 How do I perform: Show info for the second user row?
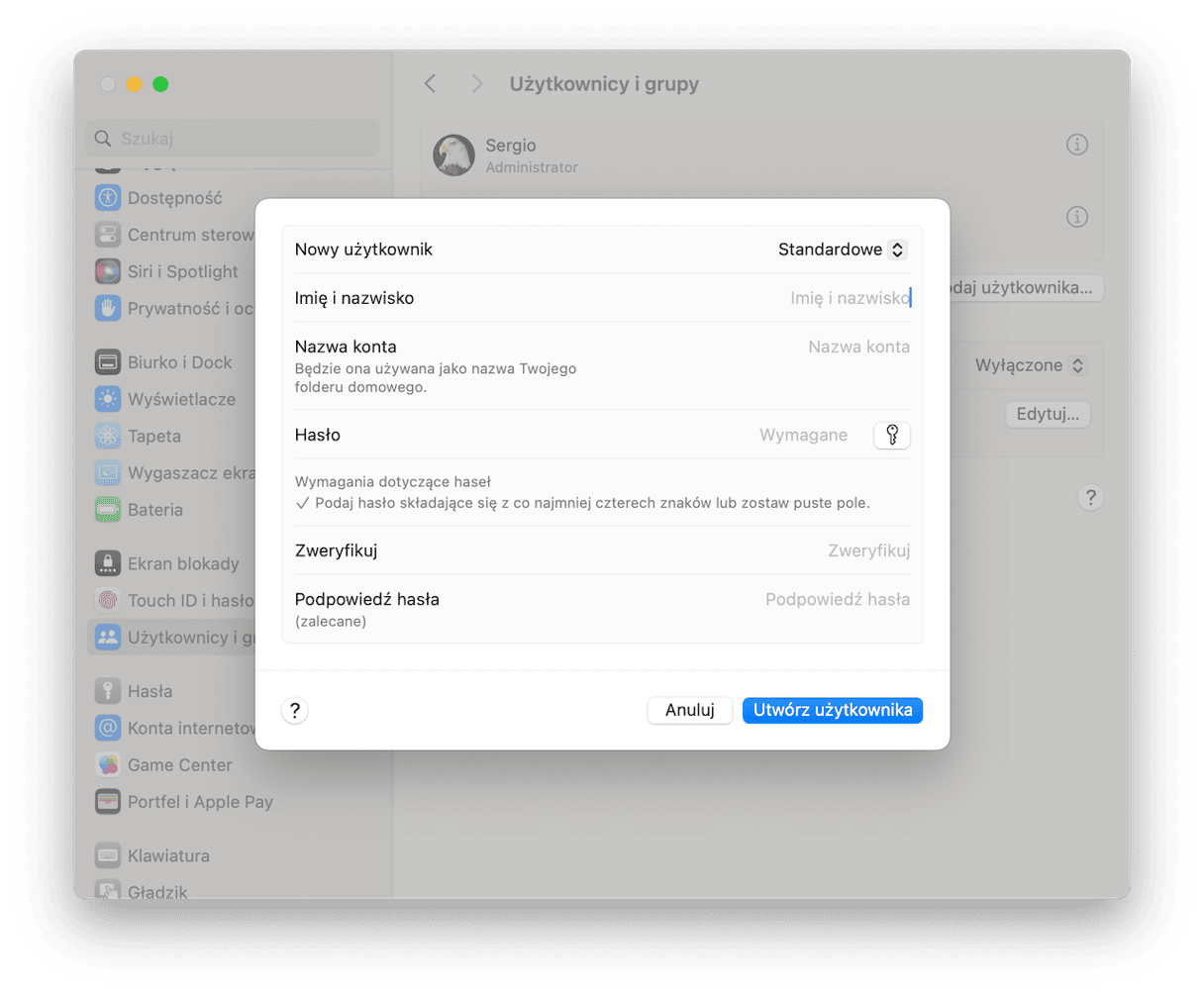[x=1077, y=217]
